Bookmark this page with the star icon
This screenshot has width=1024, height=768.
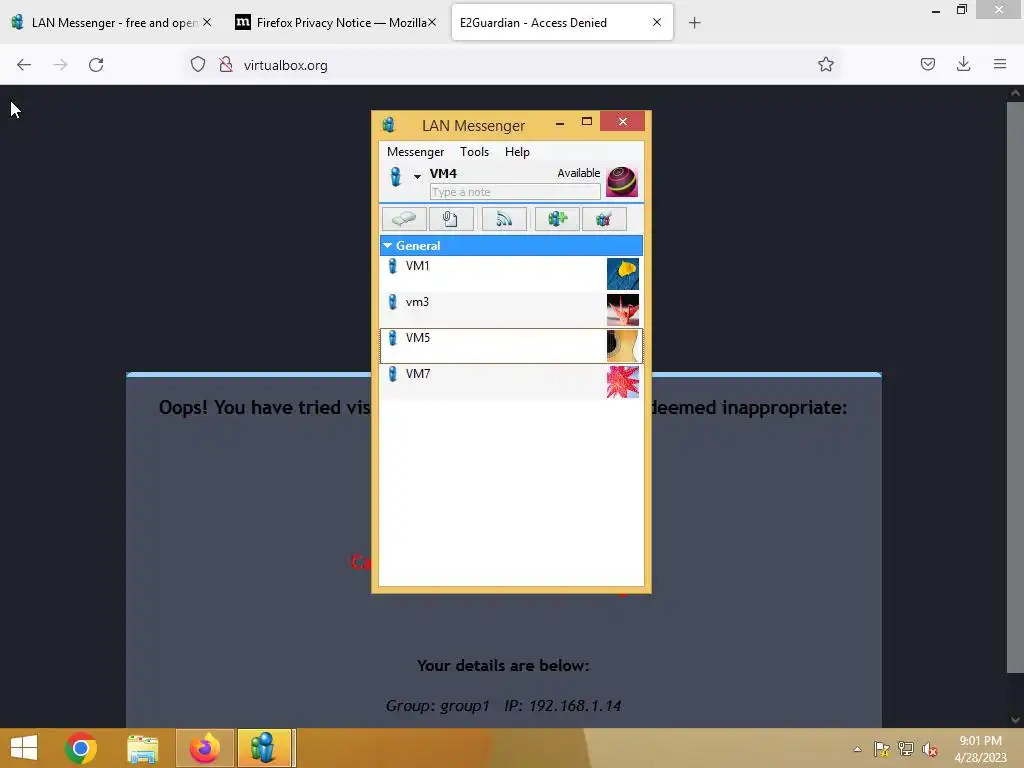(825, 65)
